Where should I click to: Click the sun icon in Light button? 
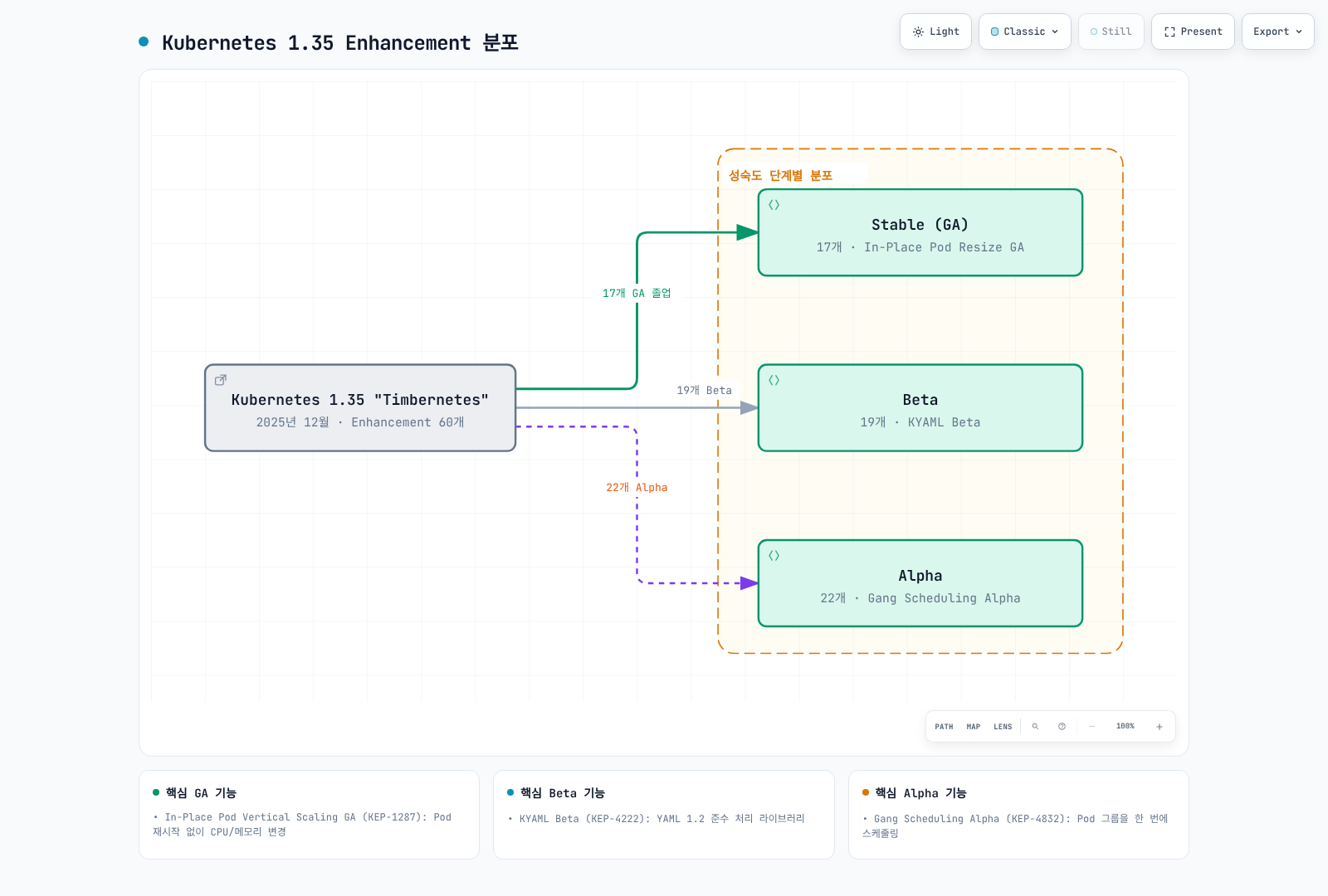918,32
